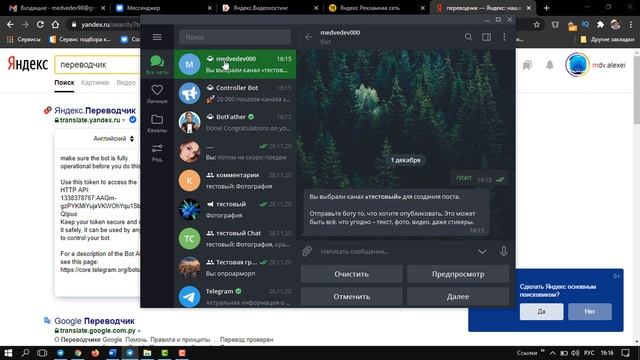This screenshot has width=640, height=360.
Task: Open the Controller Bot chat
Action: click(235, 93)
